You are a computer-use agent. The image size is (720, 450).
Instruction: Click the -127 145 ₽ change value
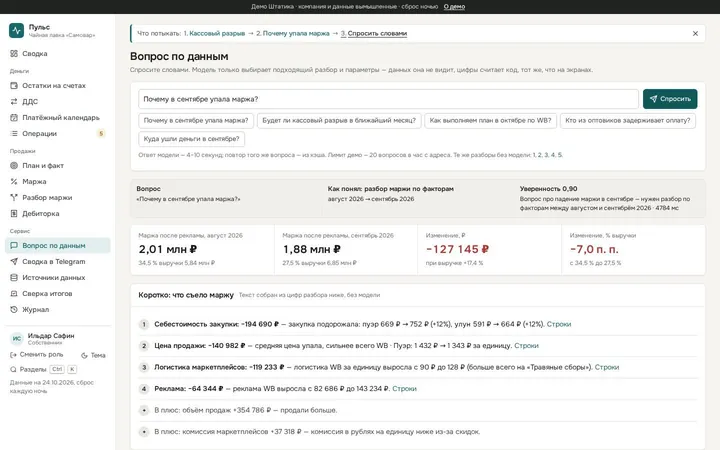click(457, 249)
